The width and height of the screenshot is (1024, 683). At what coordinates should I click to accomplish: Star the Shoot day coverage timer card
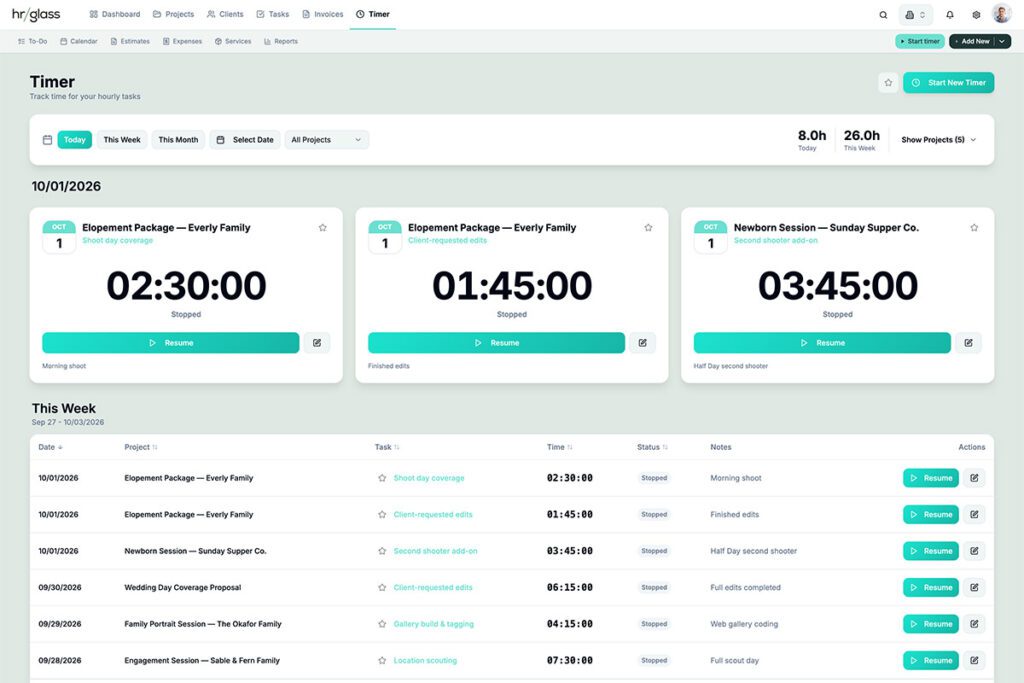pos(323,227)
